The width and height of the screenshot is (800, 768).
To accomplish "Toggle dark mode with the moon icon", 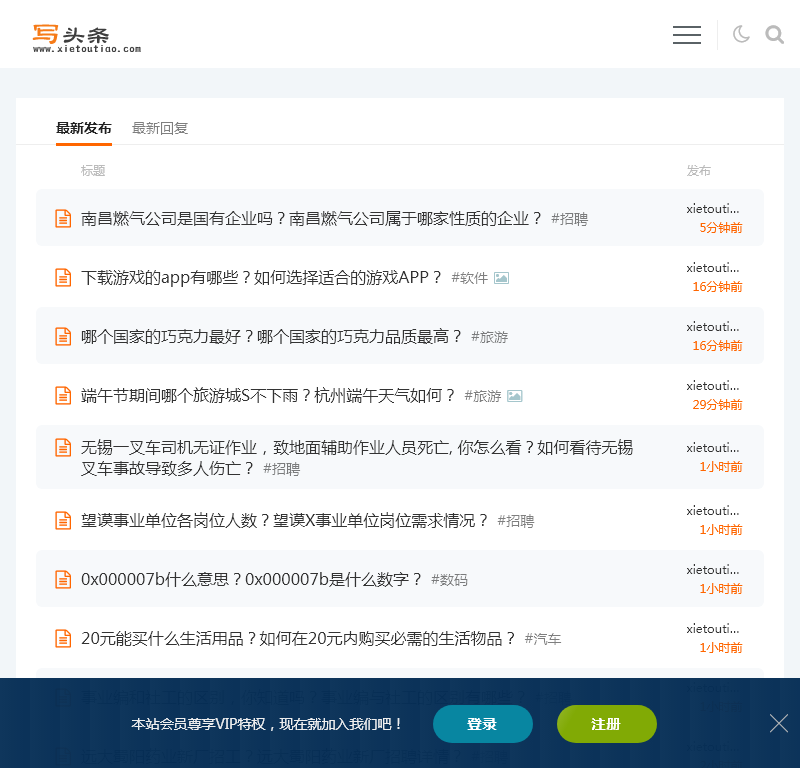I will [740, 34].
